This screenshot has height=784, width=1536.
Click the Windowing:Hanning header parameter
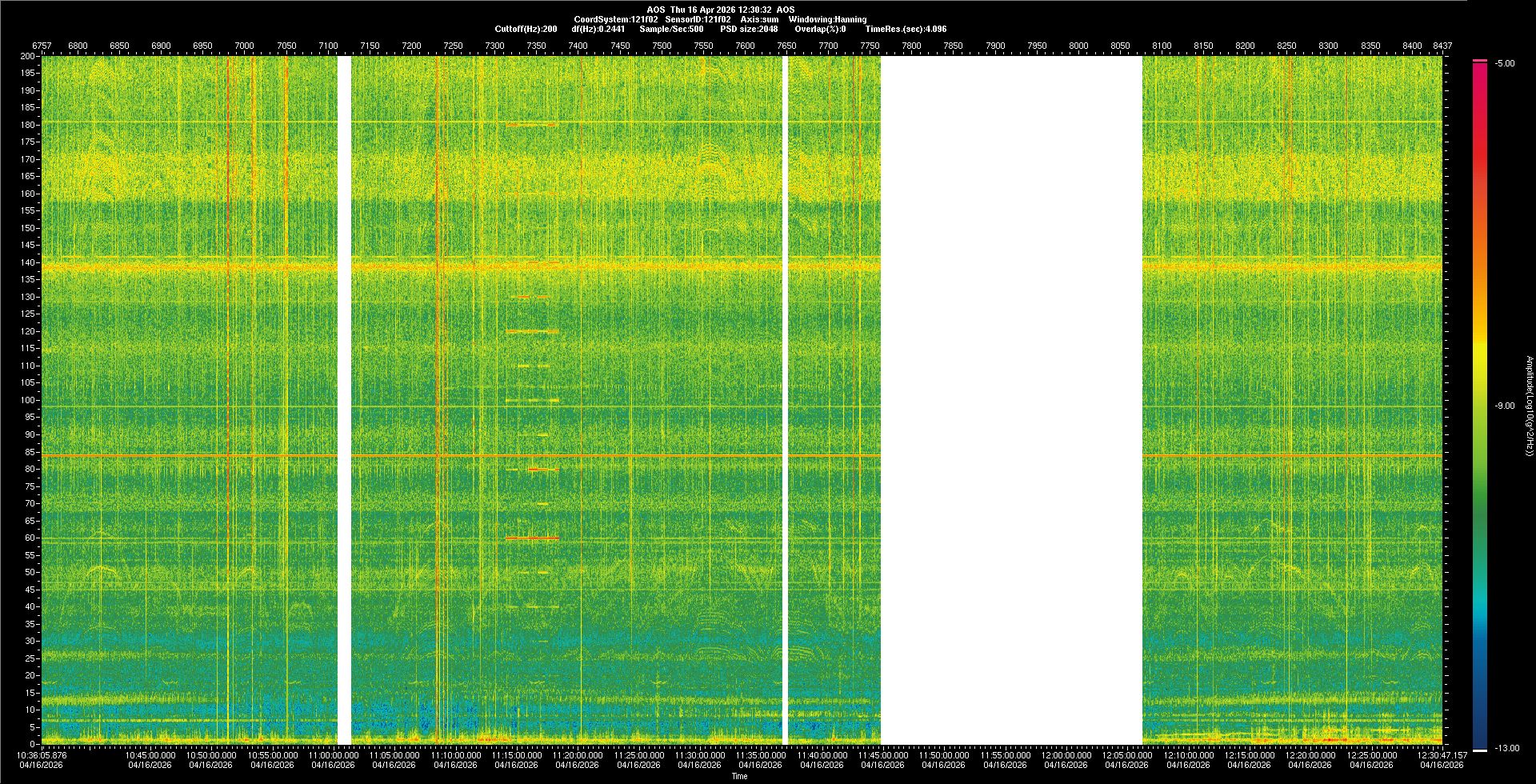(827, 19)
